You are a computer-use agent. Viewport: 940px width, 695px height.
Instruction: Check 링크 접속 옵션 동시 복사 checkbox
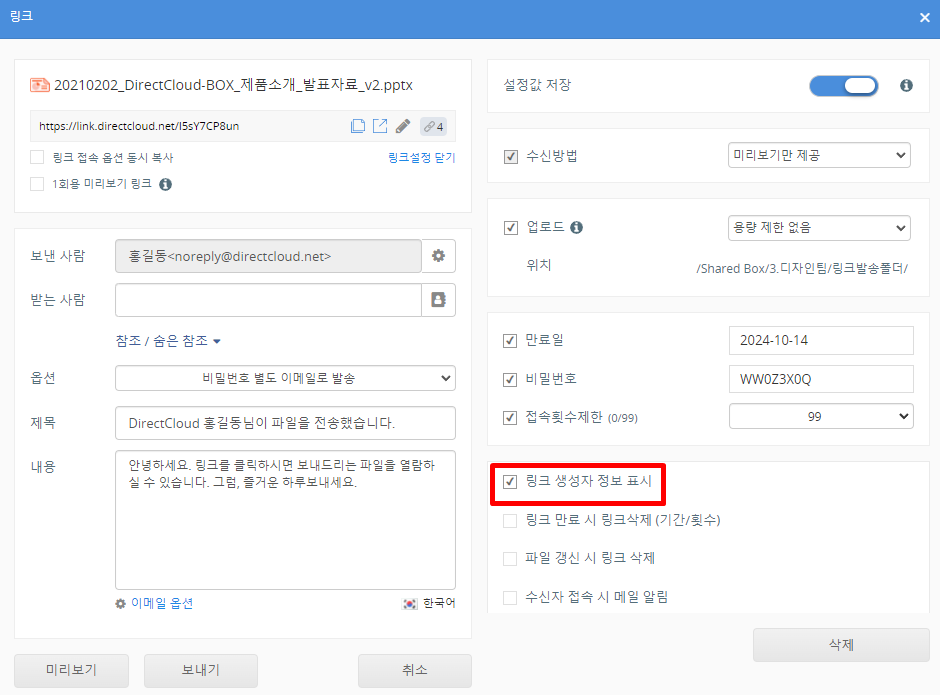37,157
